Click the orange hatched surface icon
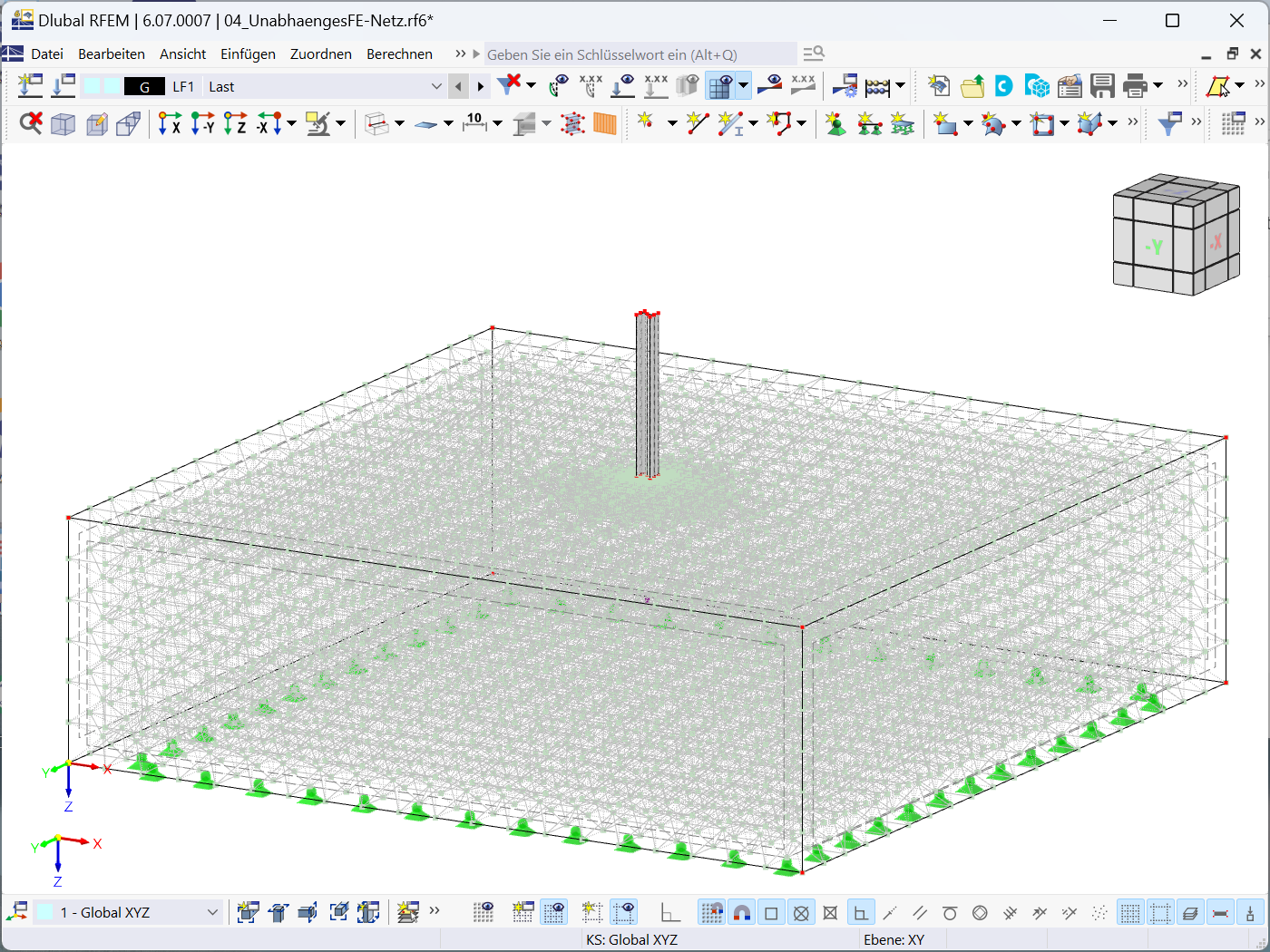Image resolution: width=1270 pixels, height=952 pixels. [605, 123]
